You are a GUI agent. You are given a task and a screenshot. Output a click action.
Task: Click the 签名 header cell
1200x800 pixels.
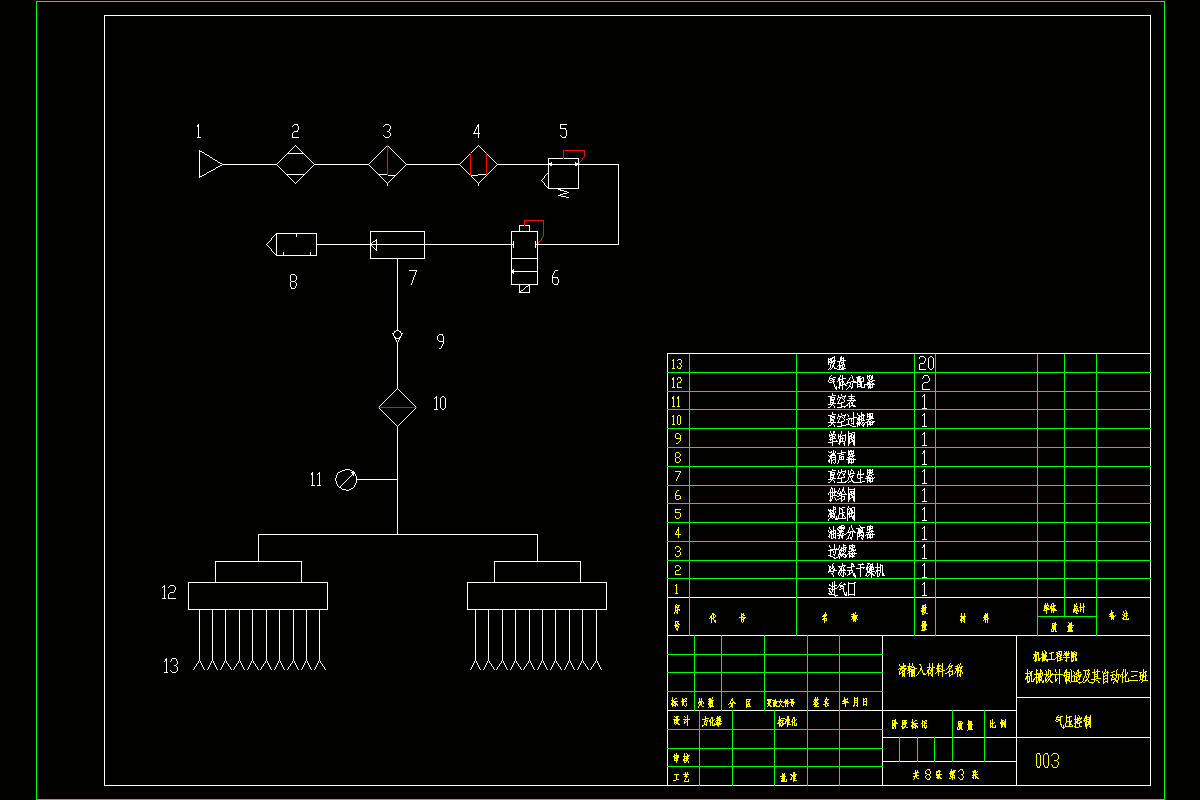822,702
